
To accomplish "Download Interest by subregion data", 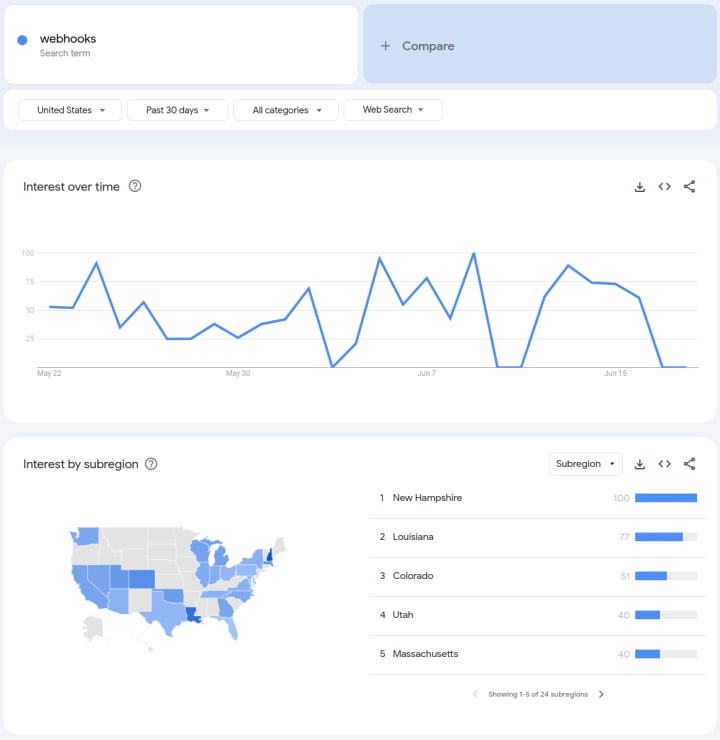I will 640,464.
